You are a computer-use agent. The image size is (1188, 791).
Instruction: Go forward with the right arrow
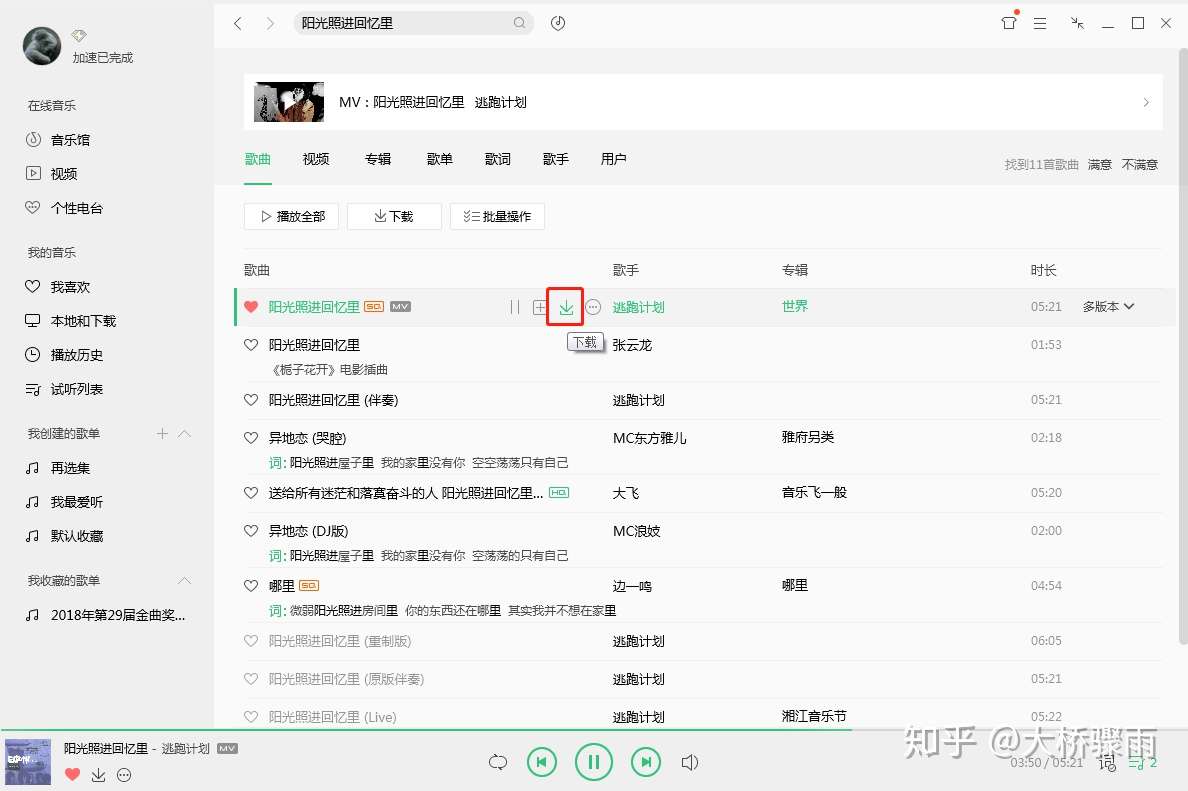[x=270, y=23]
